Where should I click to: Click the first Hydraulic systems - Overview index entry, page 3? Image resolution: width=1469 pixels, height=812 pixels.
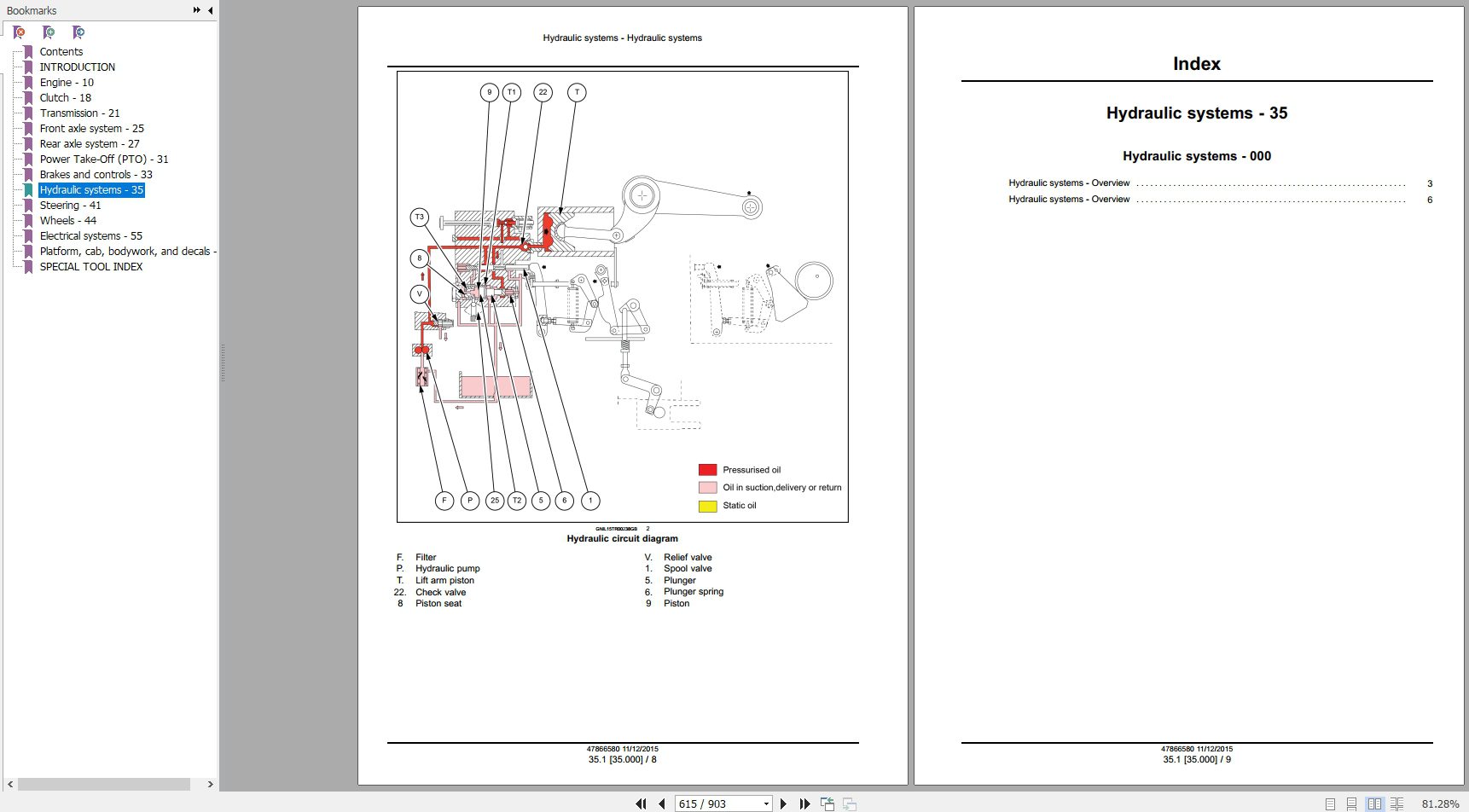click(x=1220, y=183)
